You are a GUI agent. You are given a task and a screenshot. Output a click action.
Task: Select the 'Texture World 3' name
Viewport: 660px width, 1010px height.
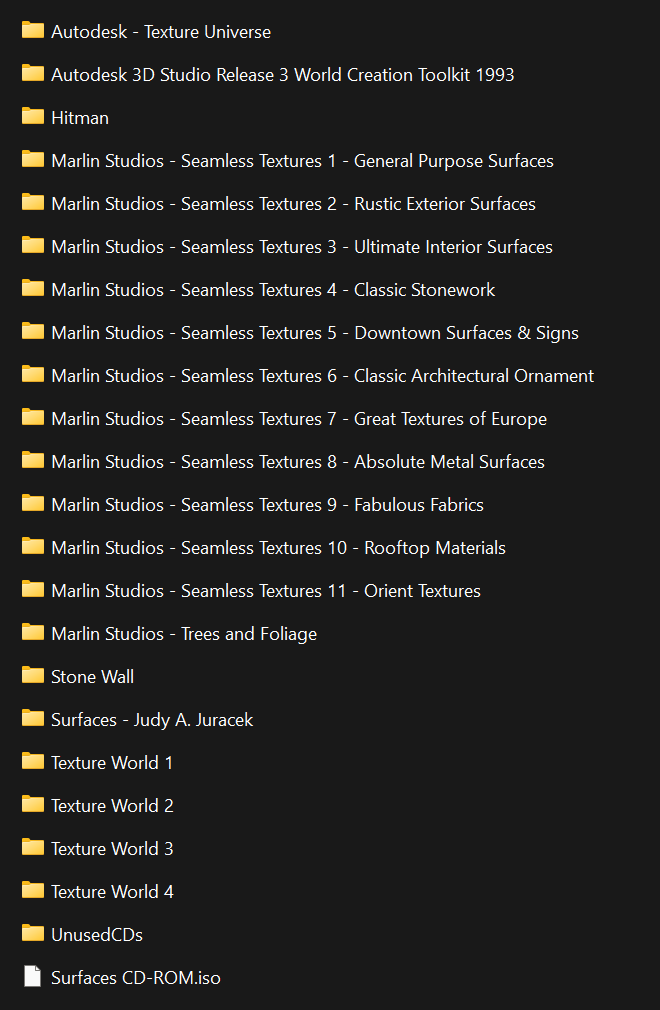[112, 849]
